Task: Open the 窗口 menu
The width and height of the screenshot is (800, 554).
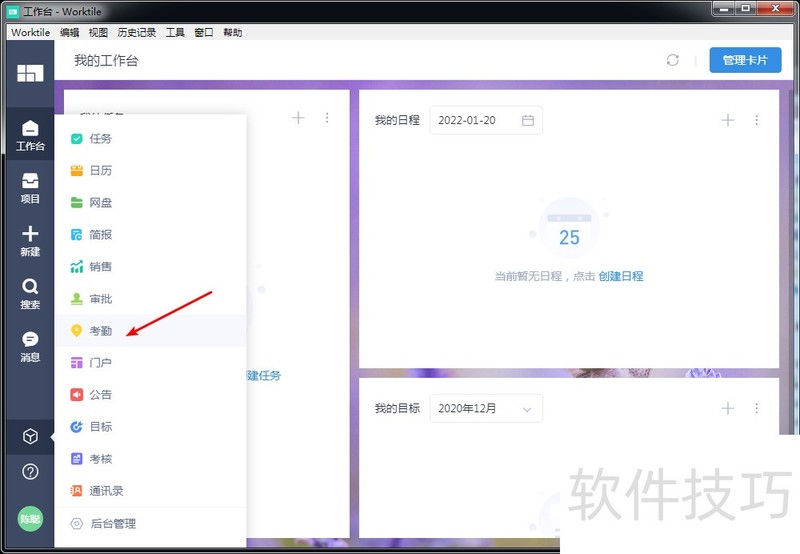Action: (x=204, y=33)
